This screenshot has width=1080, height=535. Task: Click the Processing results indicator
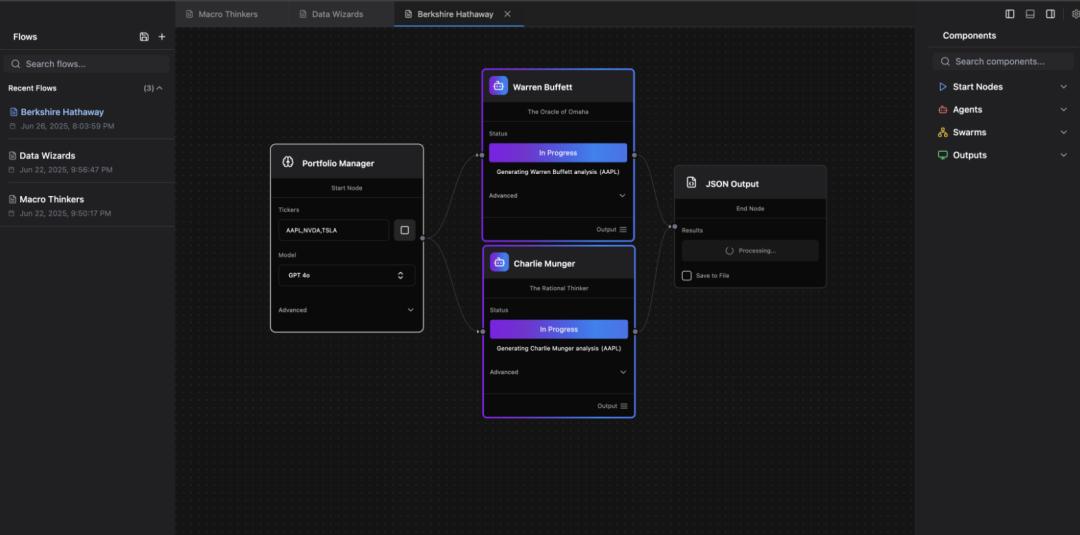[x=750, y=251]
